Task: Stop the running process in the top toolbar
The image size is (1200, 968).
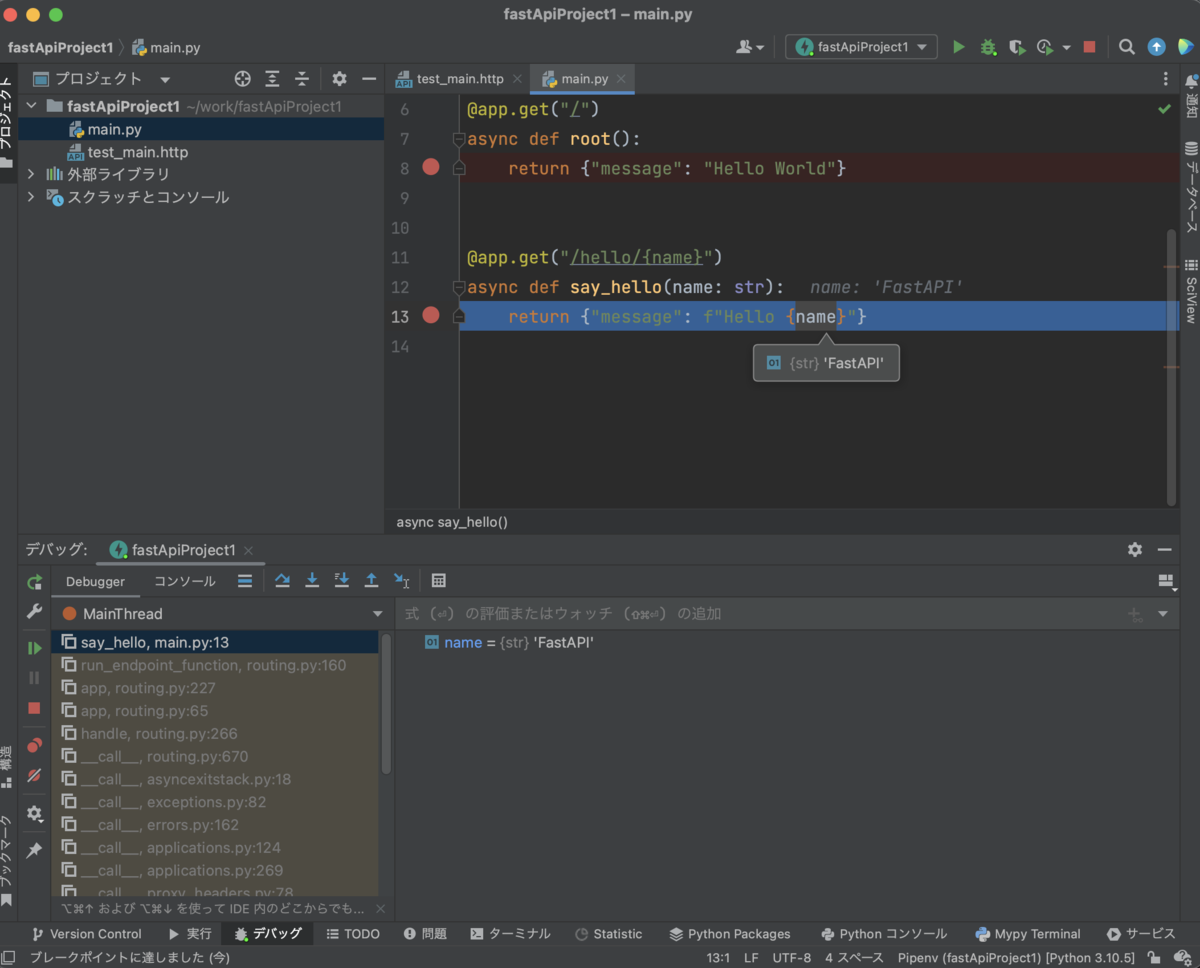Action: (x=1090, y=47)
